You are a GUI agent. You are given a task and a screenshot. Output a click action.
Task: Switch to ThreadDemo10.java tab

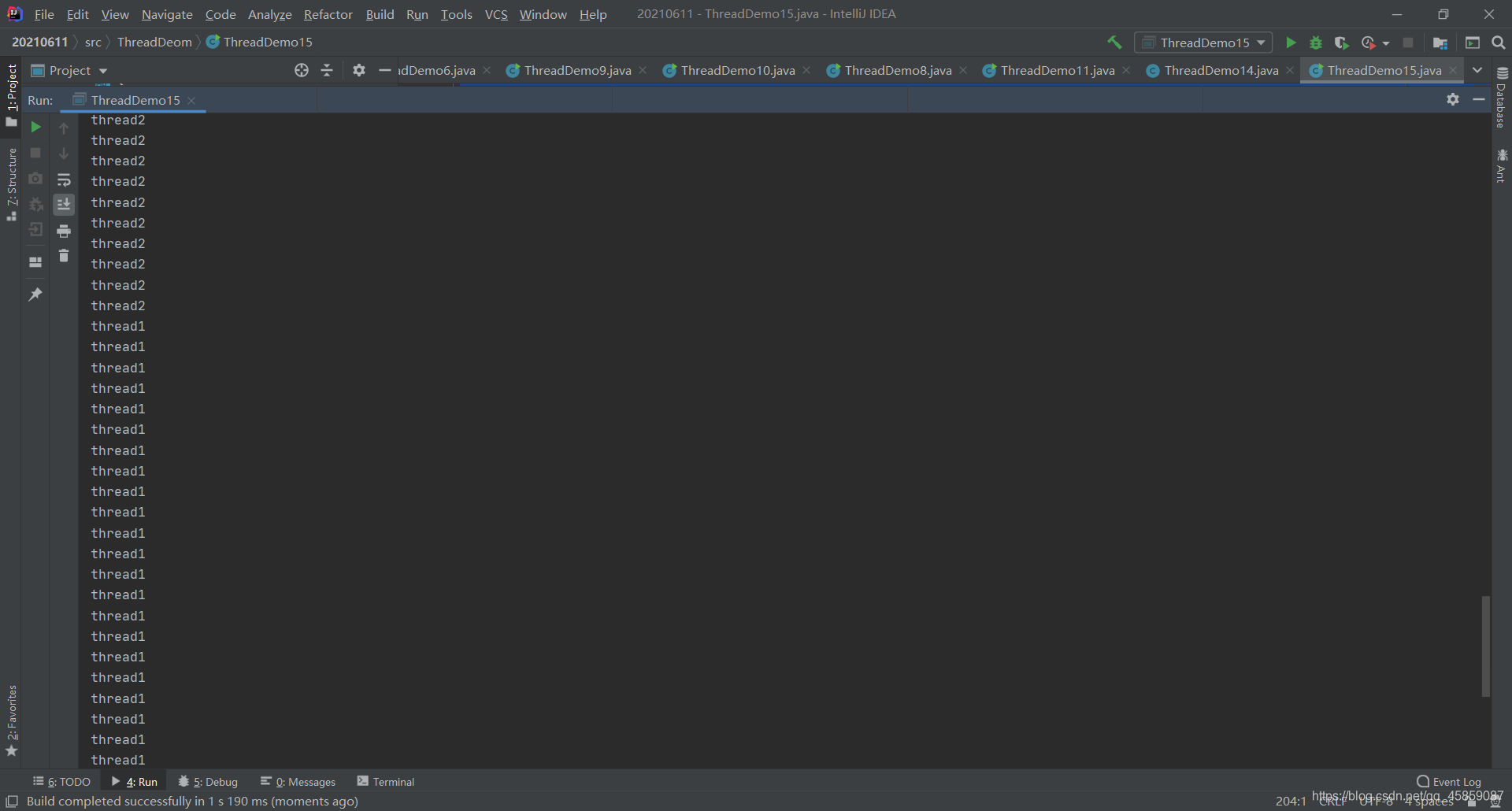coord(737,70)
